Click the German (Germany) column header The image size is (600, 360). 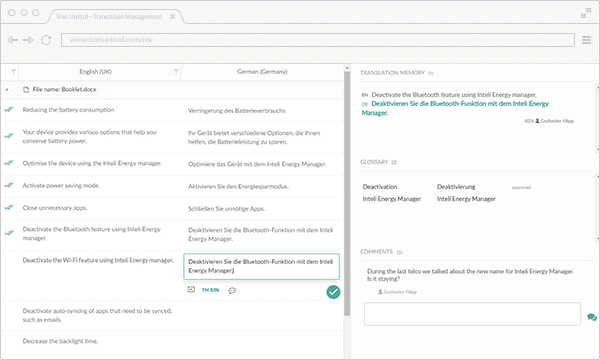coord(262,72)
